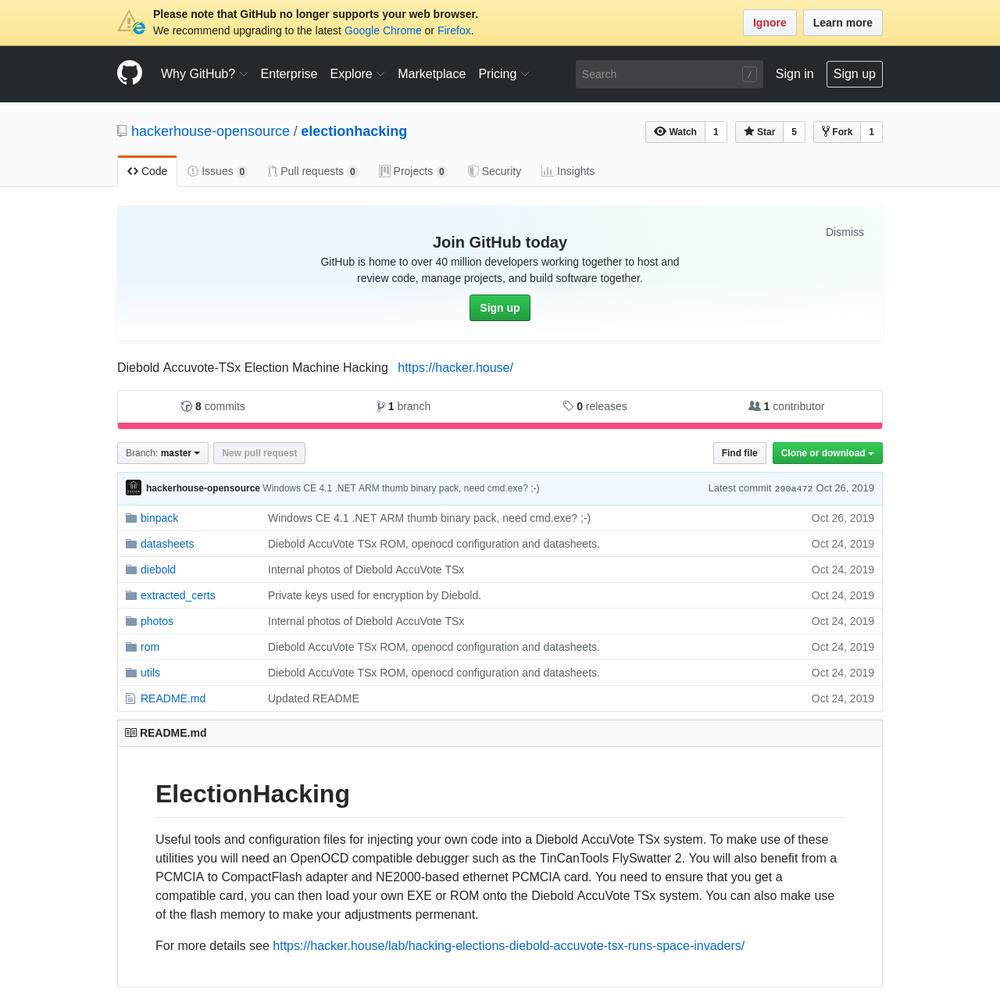The width and height of the screenshot is (1000, 1000).
Task: Fork the electionhacking repository
Action: (837, 132)
